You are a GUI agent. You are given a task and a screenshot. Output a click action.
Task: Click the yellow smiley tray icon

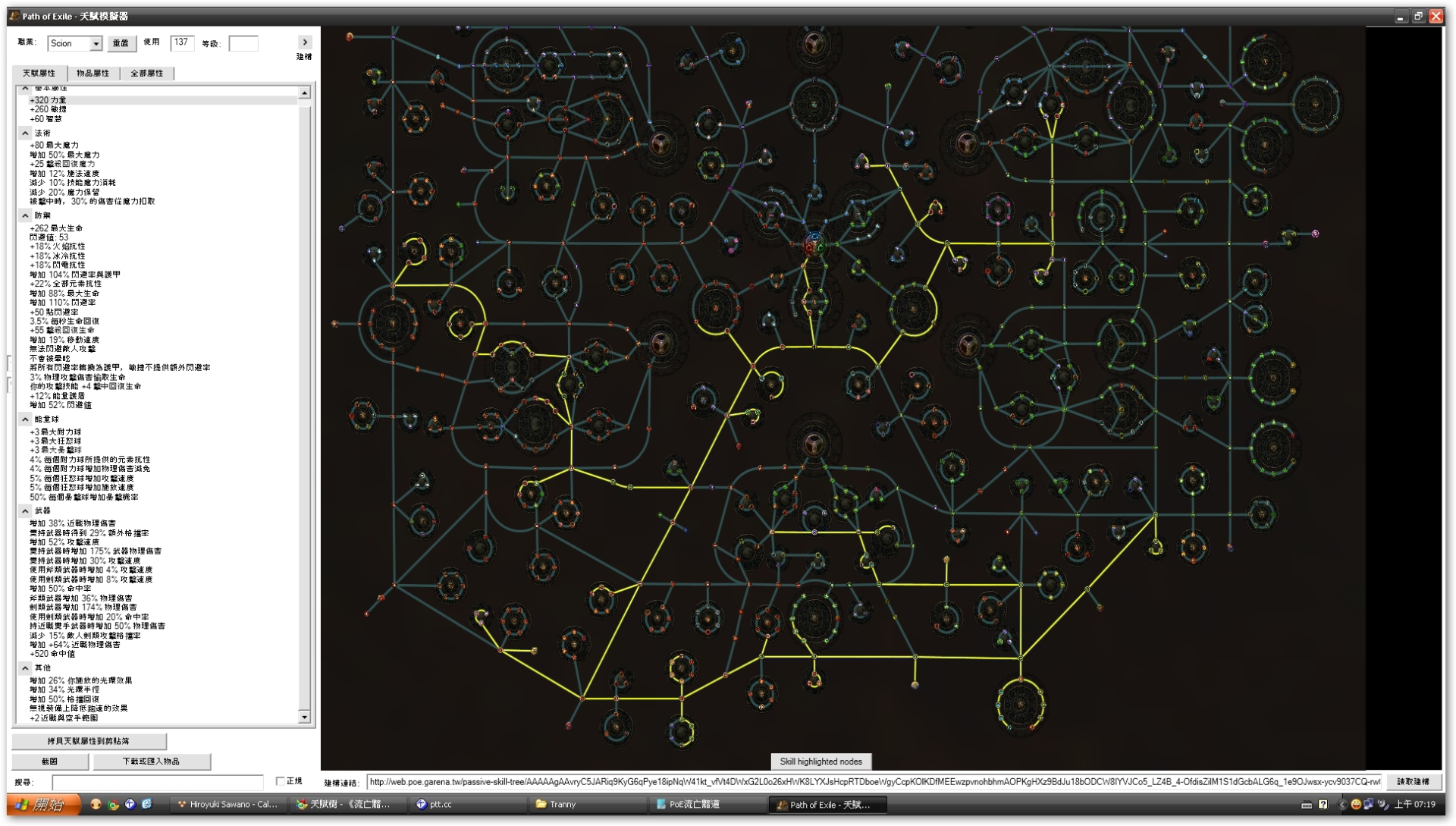click(1357, 805)
